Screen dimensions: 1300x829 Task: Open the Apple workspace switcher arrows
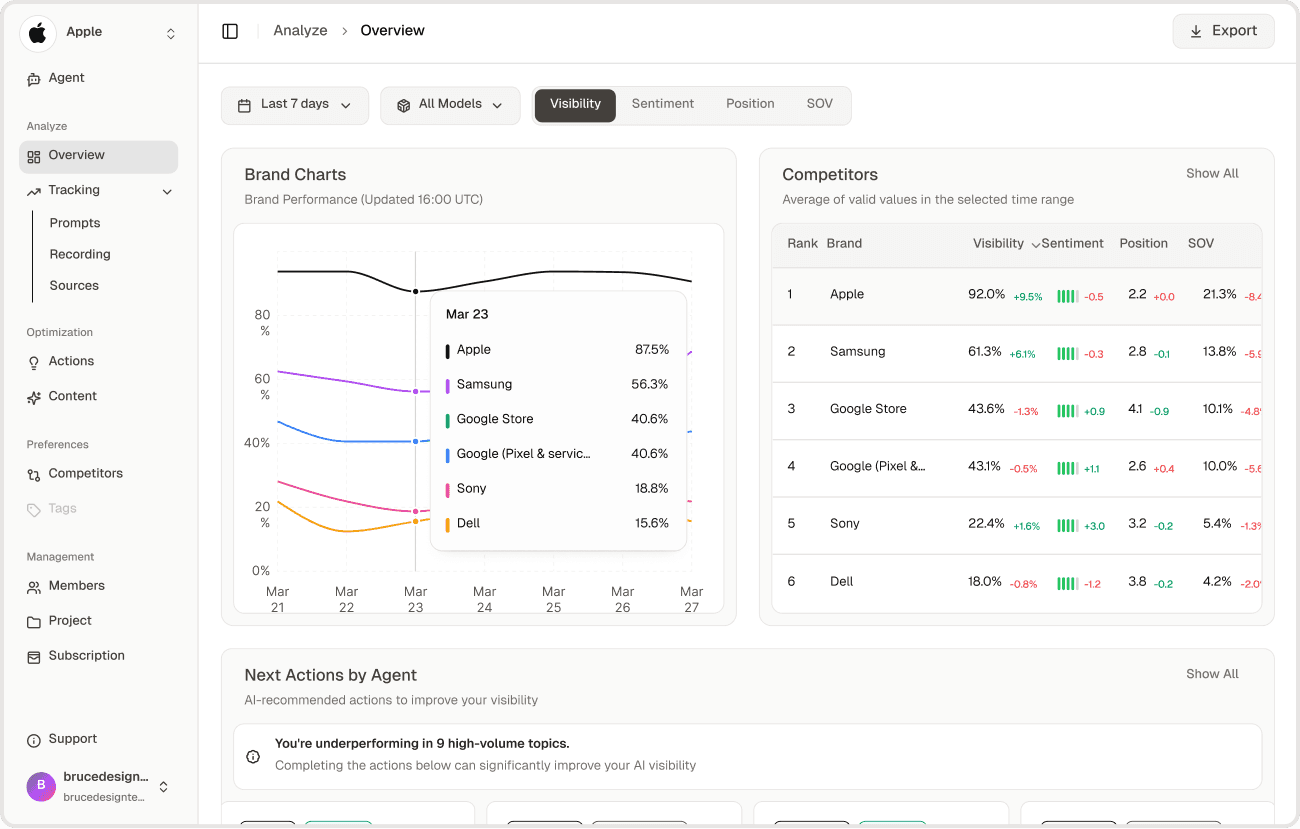[x=171, y=33]
